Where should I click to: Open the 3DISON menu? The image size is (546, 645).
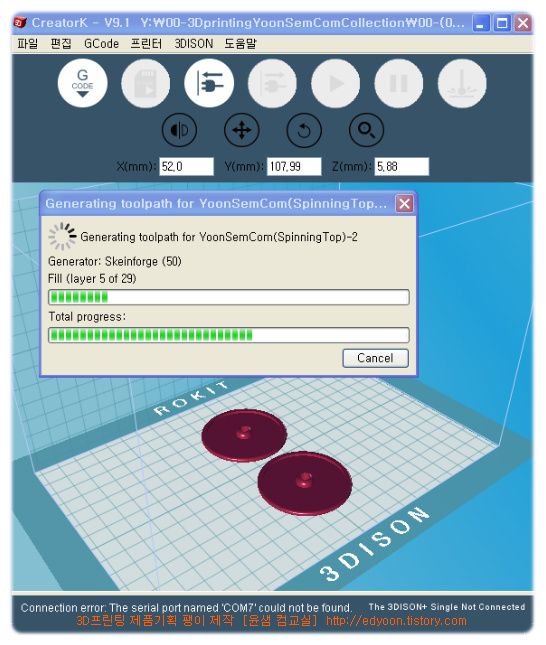(193, 44)
